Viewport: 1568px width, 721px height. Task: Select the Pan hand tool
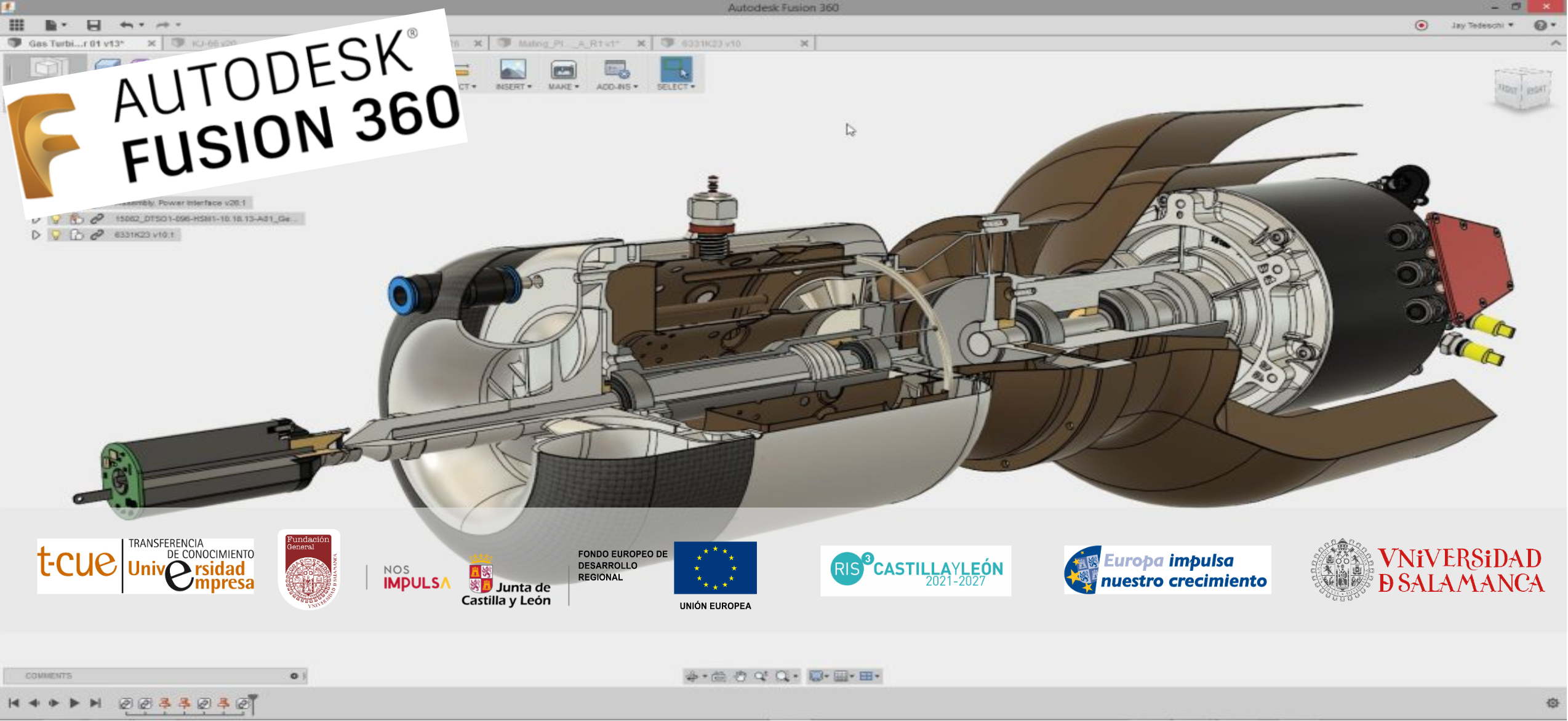[x=740, y=676]
